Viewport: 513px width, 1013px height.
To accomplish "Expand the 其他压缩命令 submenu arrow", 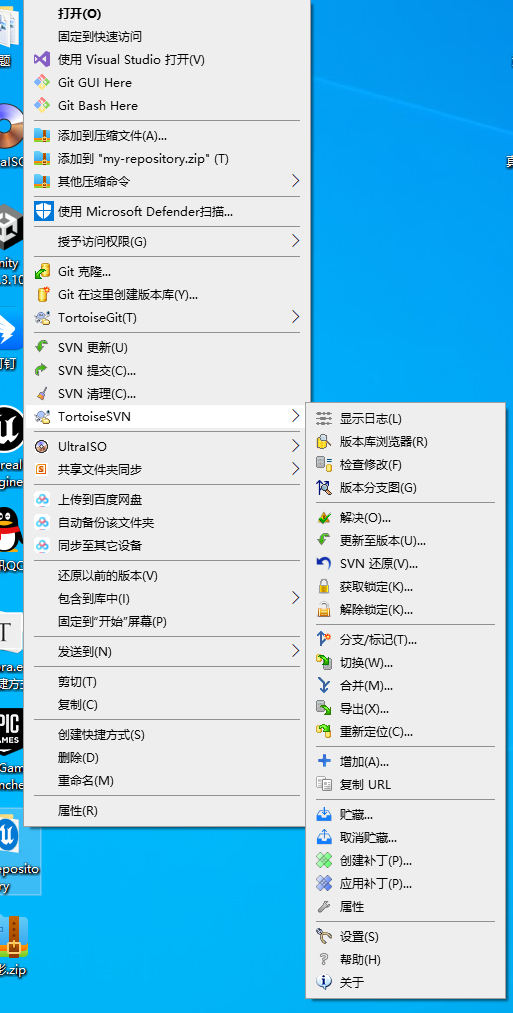I will tap(295, 180).
